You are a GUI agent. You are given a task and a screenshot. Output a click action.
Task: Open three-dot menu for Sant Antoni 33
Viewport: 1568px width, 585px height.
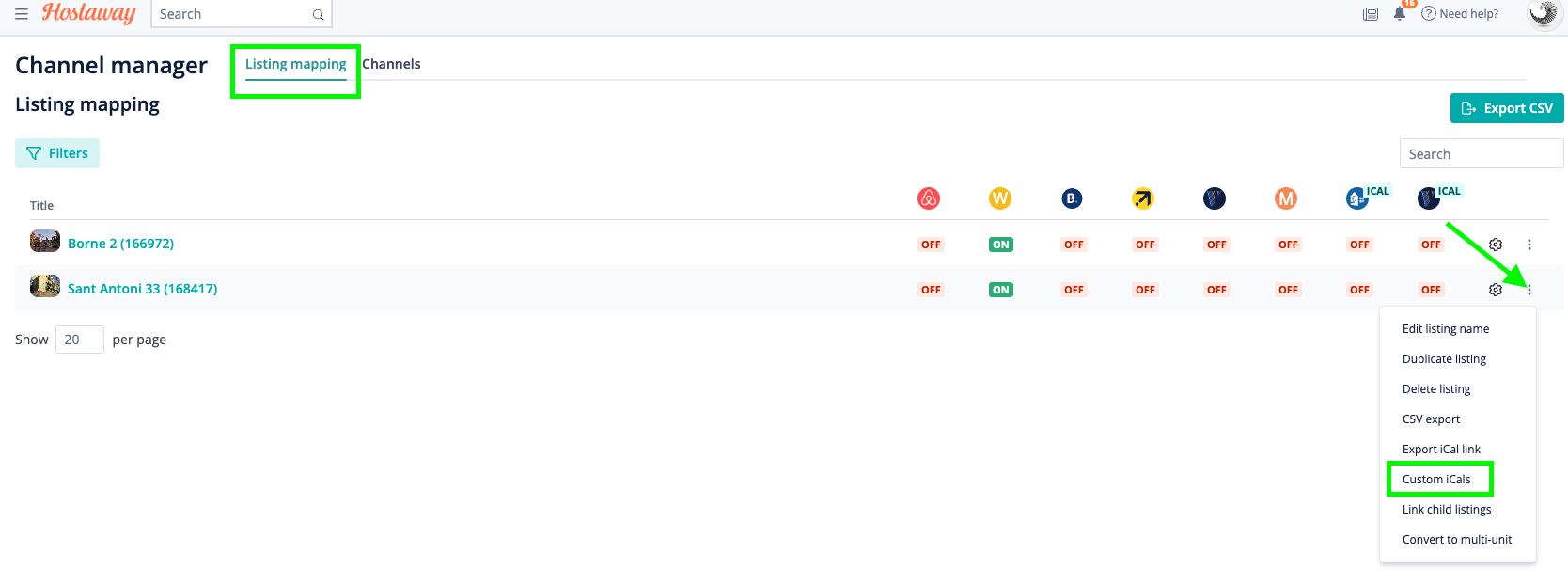pos(1529,290)
